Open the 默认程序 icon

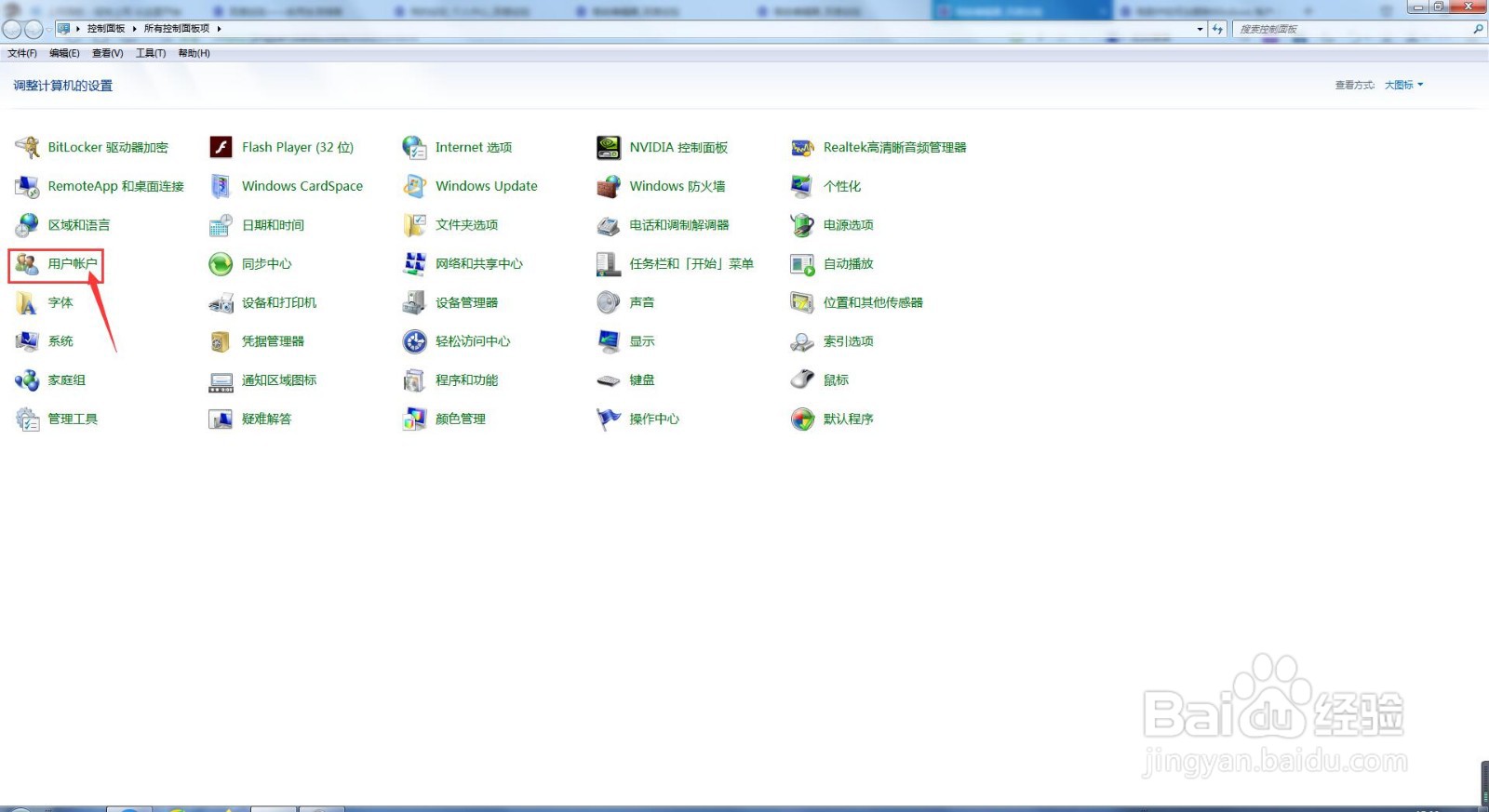[802, 419]
